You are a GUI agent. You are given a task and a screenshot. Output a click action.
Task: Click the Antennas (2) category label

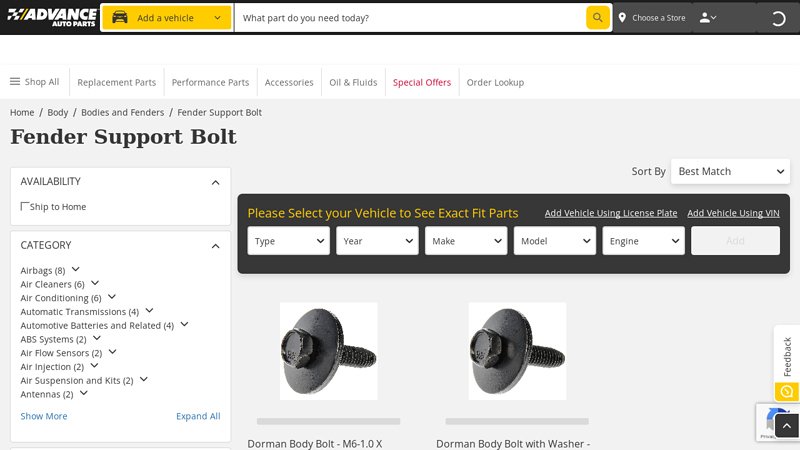coord(47,394)
